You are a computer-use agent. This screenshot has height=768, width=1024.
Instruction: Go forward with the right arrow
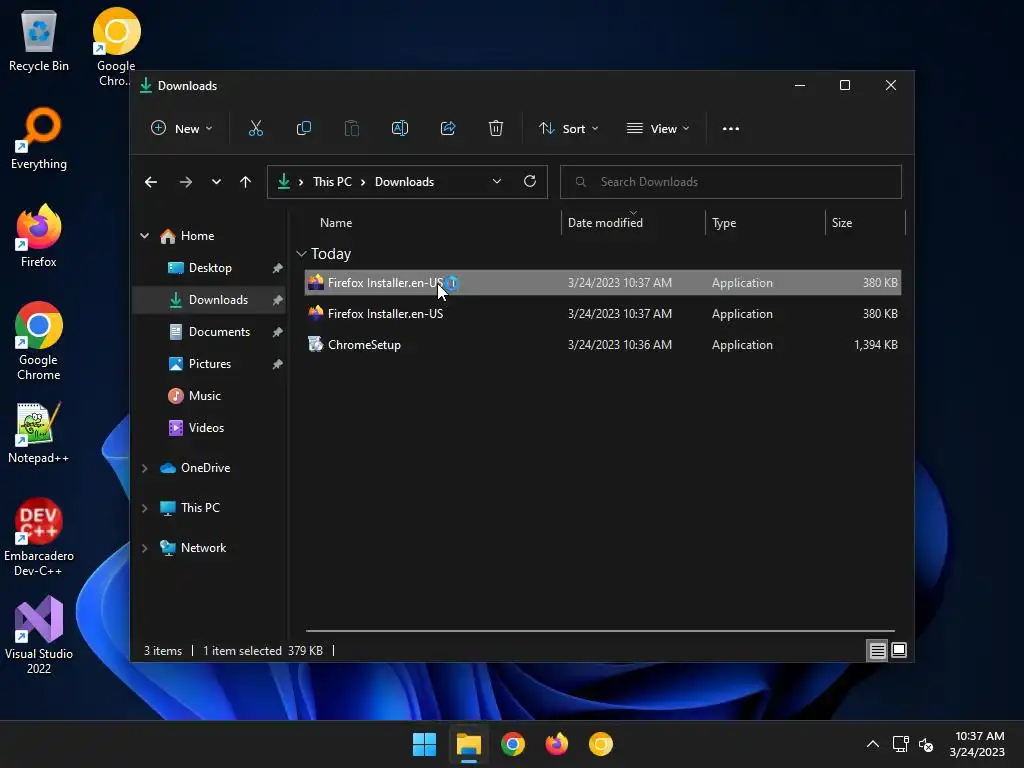coord(185,182)
